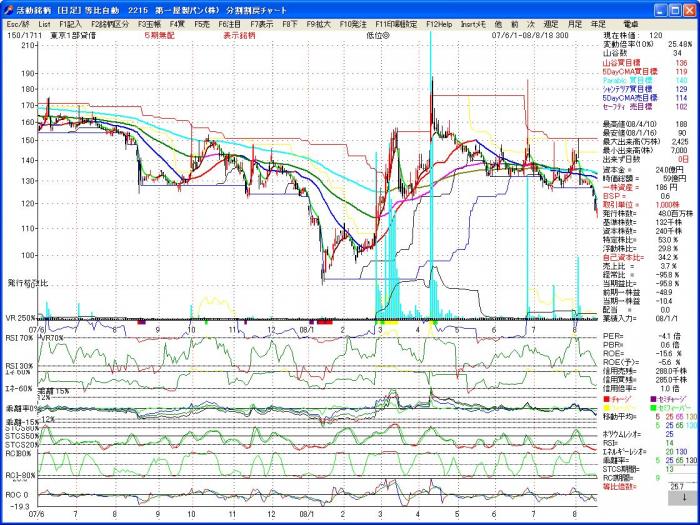The height and width of the screenshot is (525, 700).
Task: Click the 5DayCMA売目標 114 line
Action: pyautogui.click(x=645, y=98)
